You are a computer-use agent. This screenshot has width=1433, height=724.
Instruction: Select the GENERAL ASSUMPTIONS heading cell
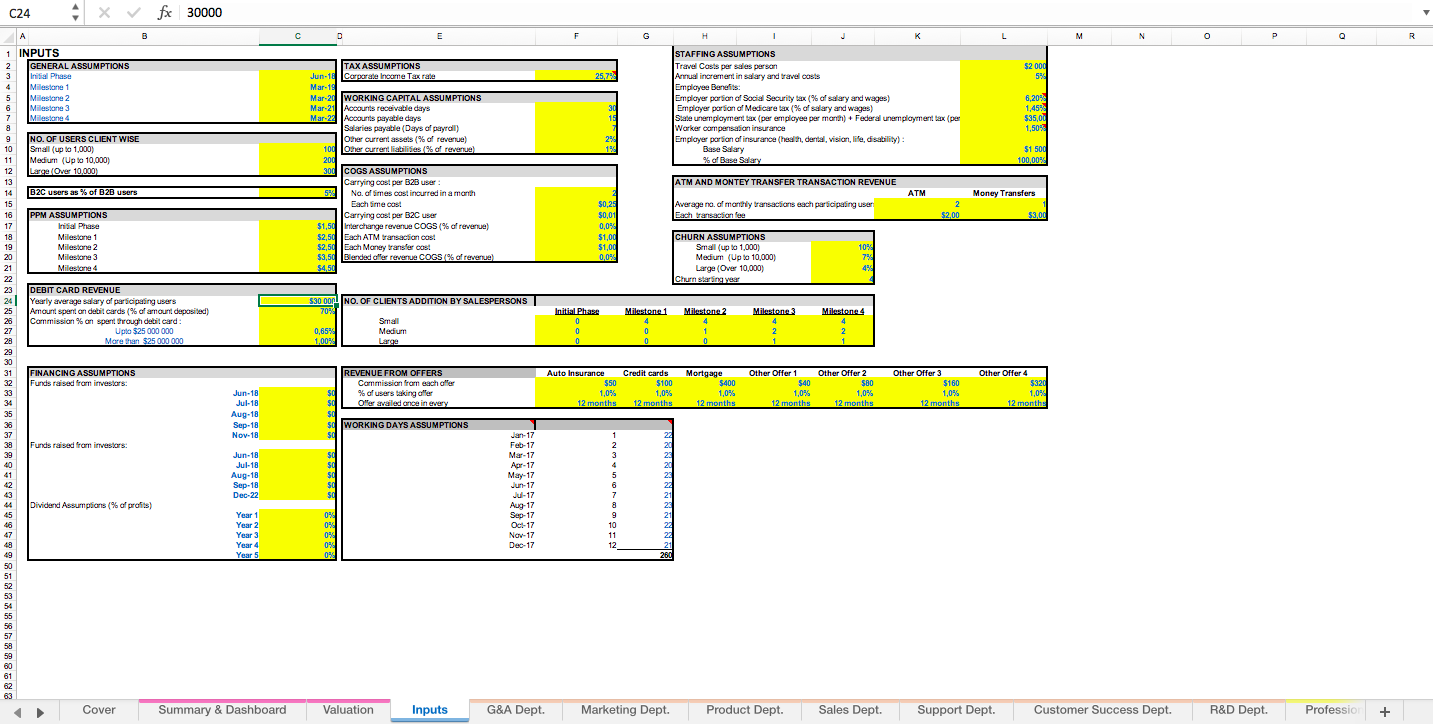pos(79,66)
